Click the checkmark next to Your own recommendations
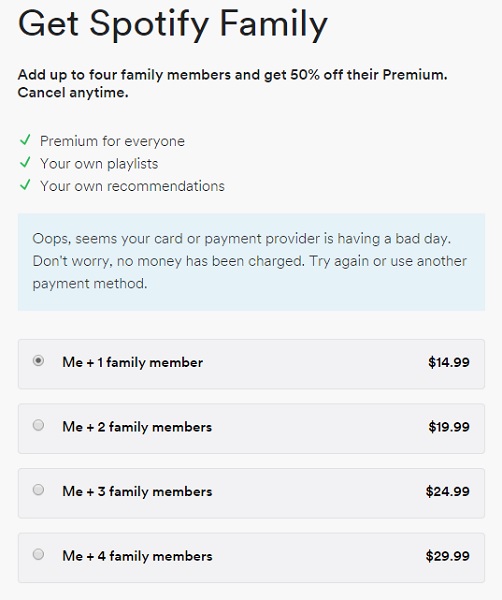This screenshot has height=600, width=502. pos(25,185)
